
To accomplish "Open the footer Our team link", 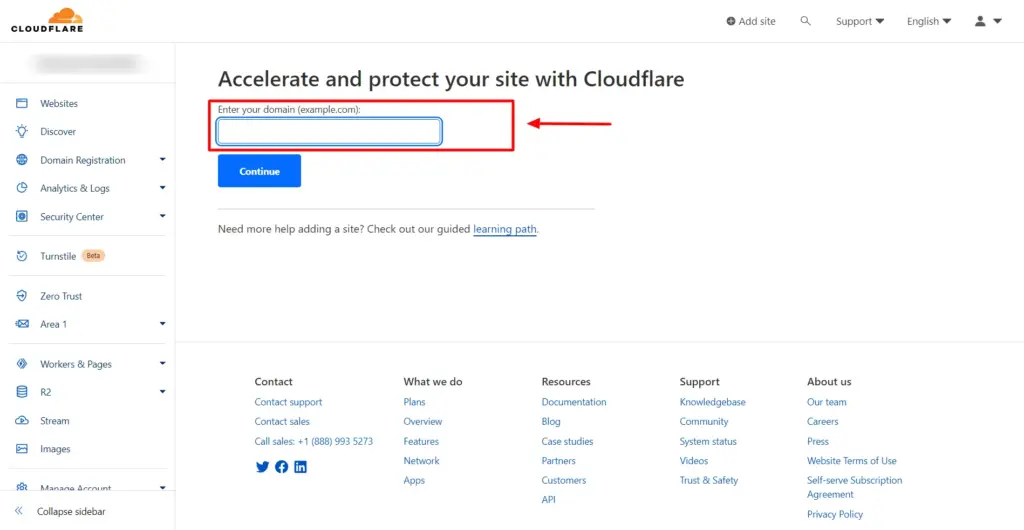I will point(827,402).
